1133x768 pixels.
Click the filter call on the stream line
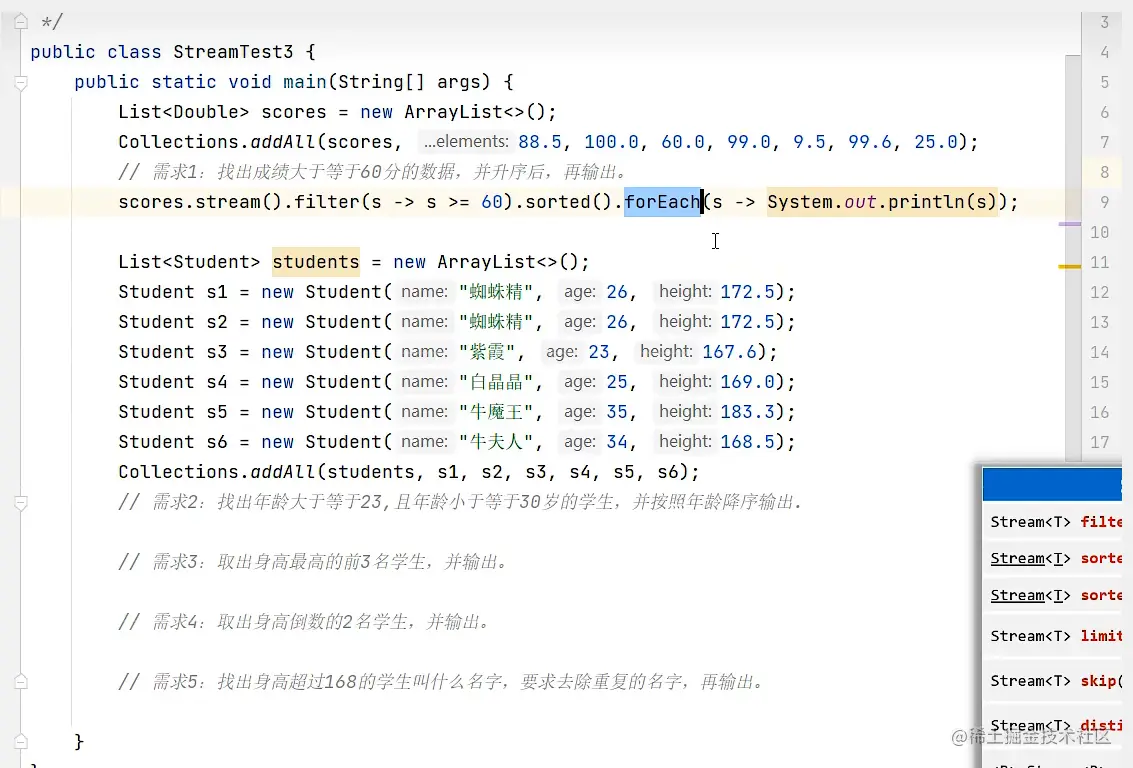tap(327, 202)
